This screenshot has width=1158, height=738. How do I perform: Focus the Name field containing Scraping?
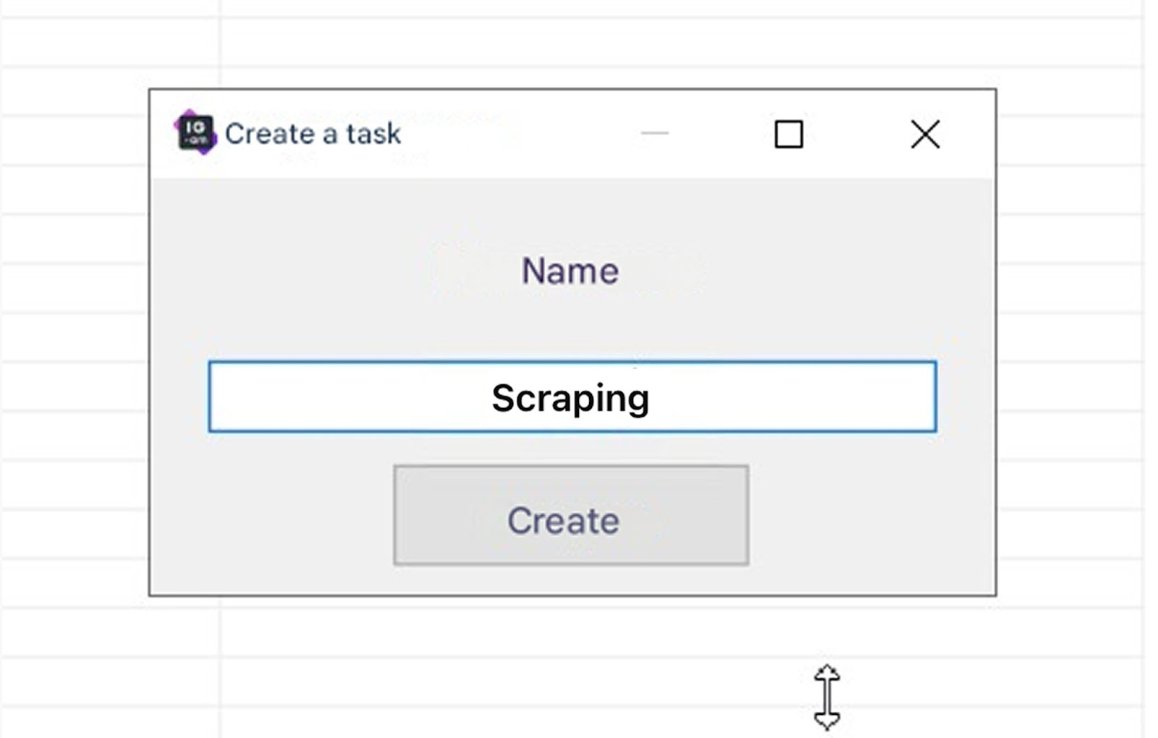tap(572, 397)
